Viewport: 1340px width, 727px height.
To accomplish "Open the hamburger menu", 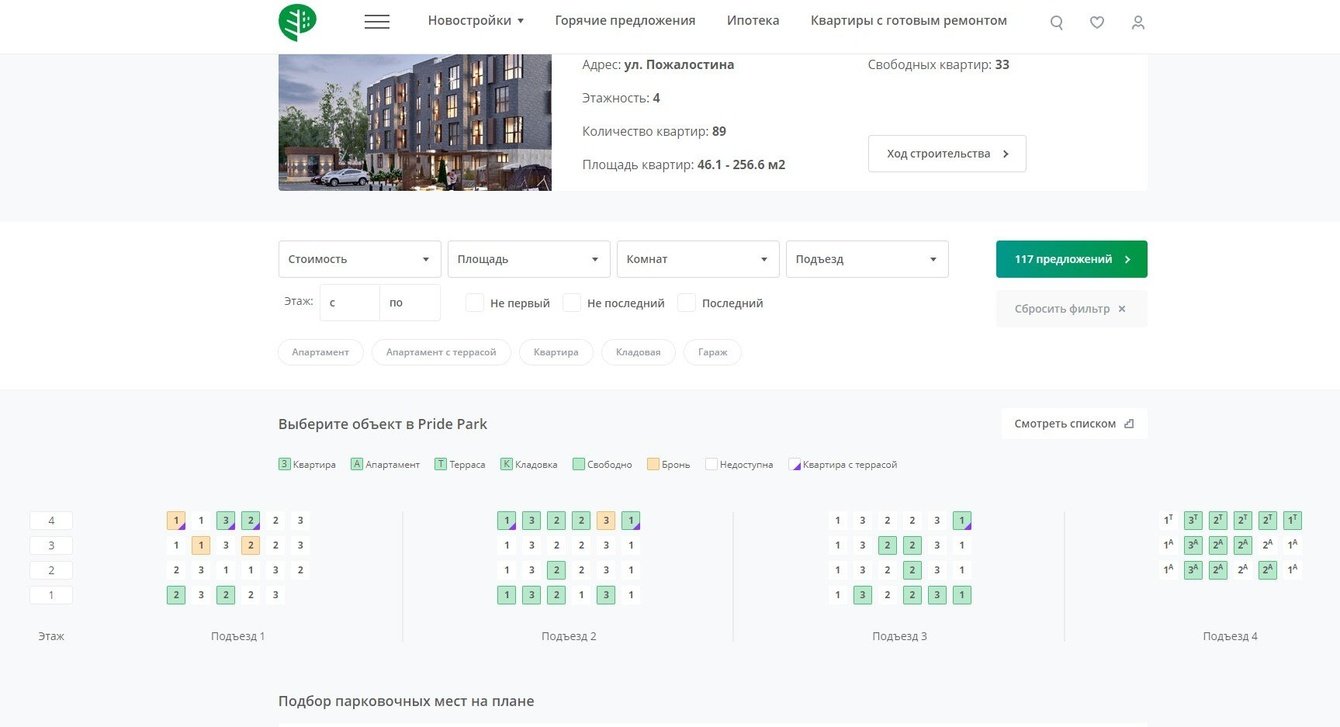I will pyautogui.click(x=377, y=21).
